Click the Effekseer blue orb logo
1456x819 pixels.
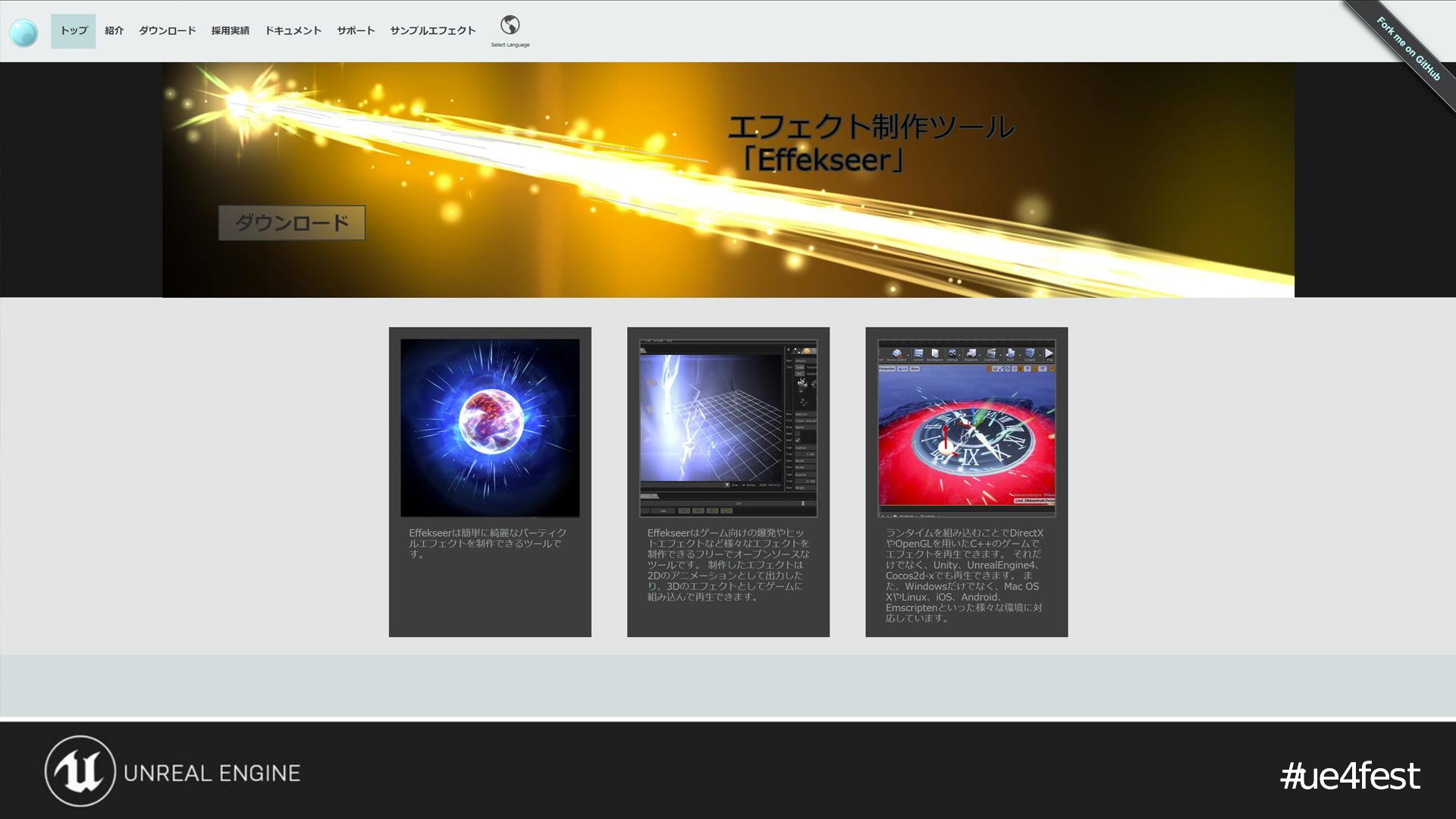pos(24,33)
